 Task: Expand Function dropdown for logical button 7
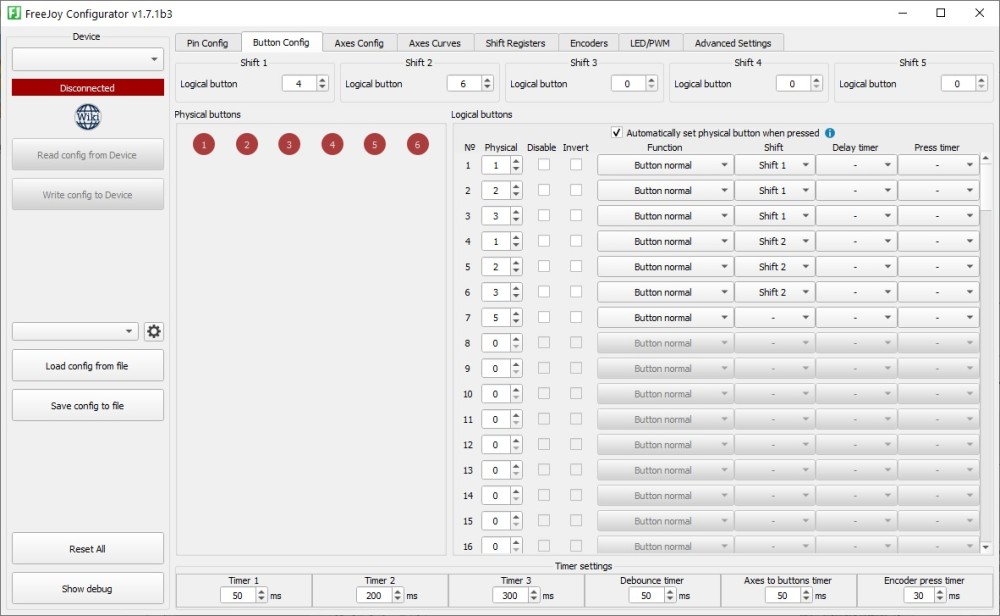664,318
